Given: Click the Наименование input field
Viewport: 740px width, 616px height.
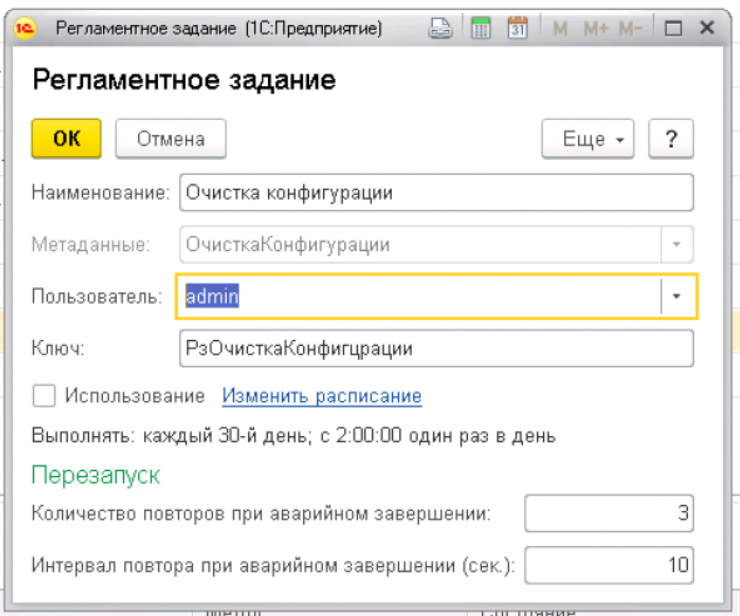Looking at the screenshot, I should coord(437,193).
